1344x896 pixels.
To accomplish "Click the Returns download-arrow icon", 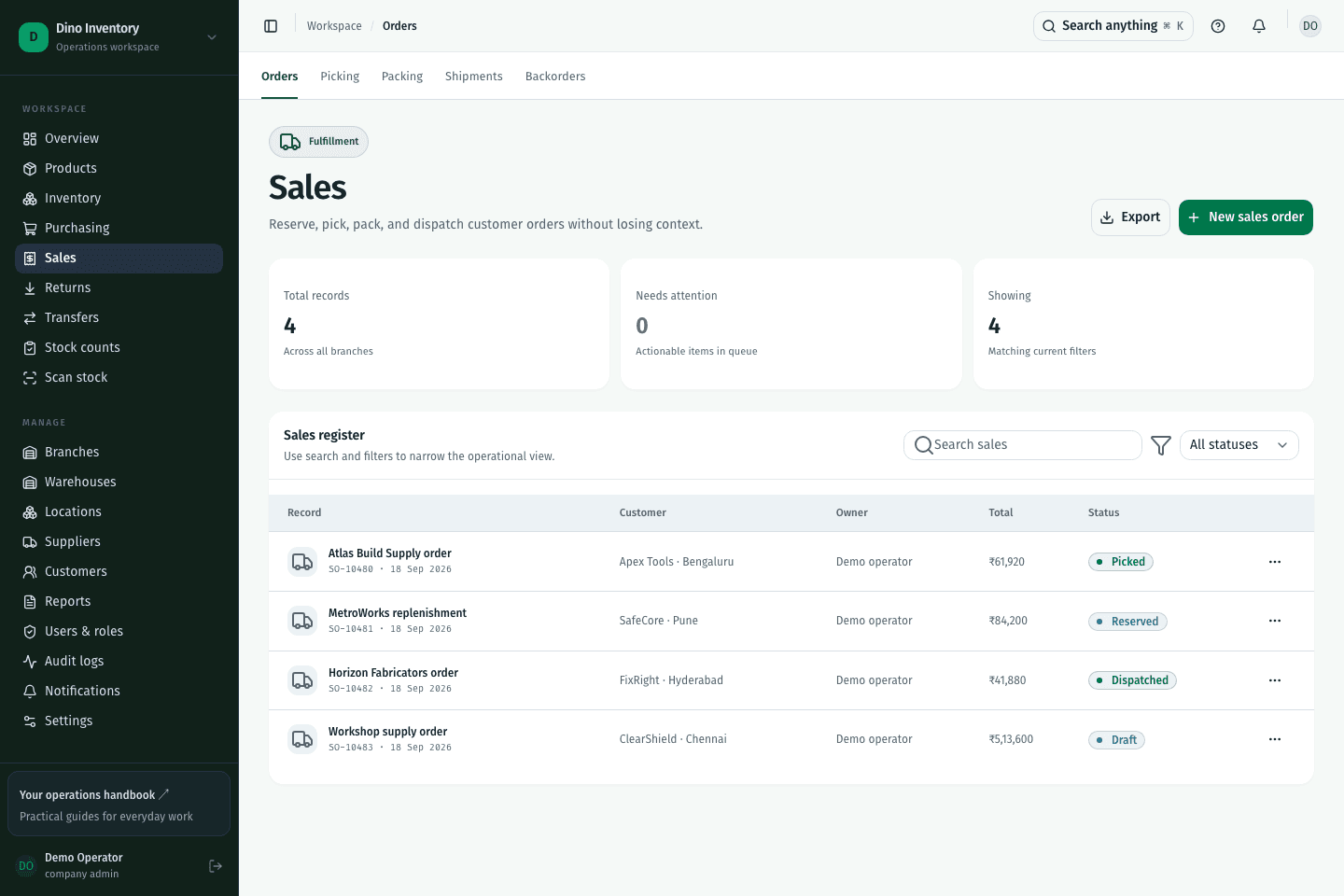I will point(30,288).
